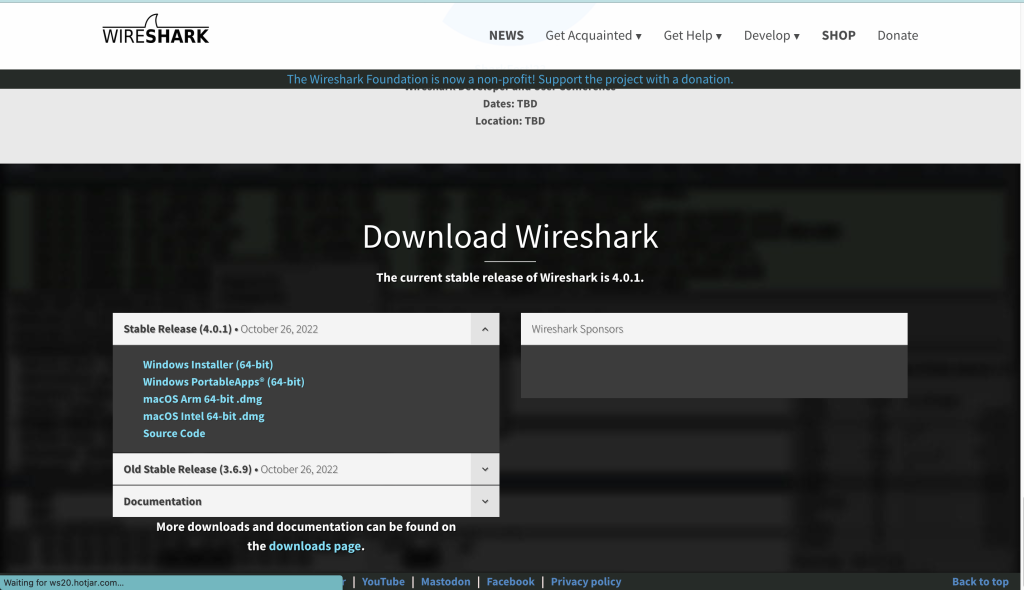Screen dimensions: 1024x590
Task: Visit the YouTube footer link
Action: pos(383,581)
